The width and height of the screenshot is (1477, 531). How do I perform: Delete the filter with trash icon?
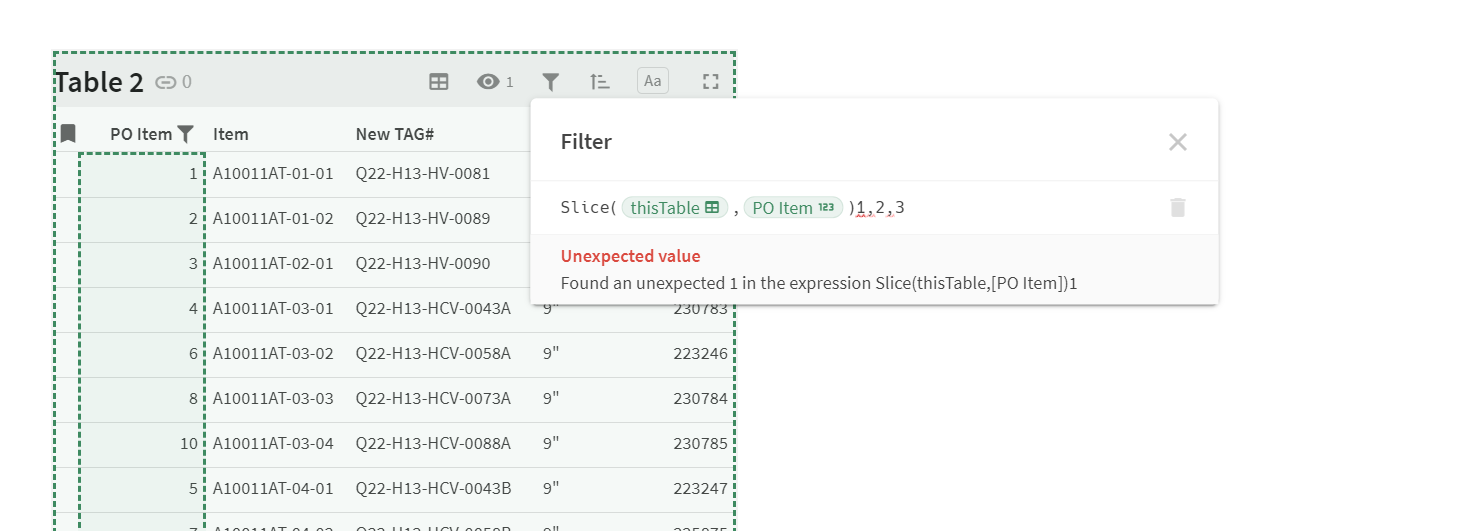tap(1178, 208)
